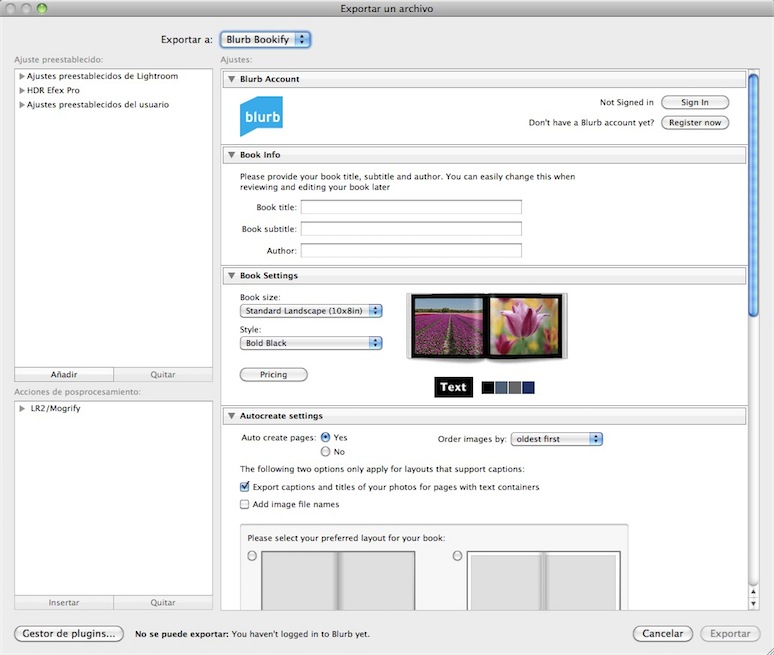The width and height of the screenshot is (774, 655).
Task: Expand Ajustes preestablecidos de Lightroom
Action: click(22, 76)
